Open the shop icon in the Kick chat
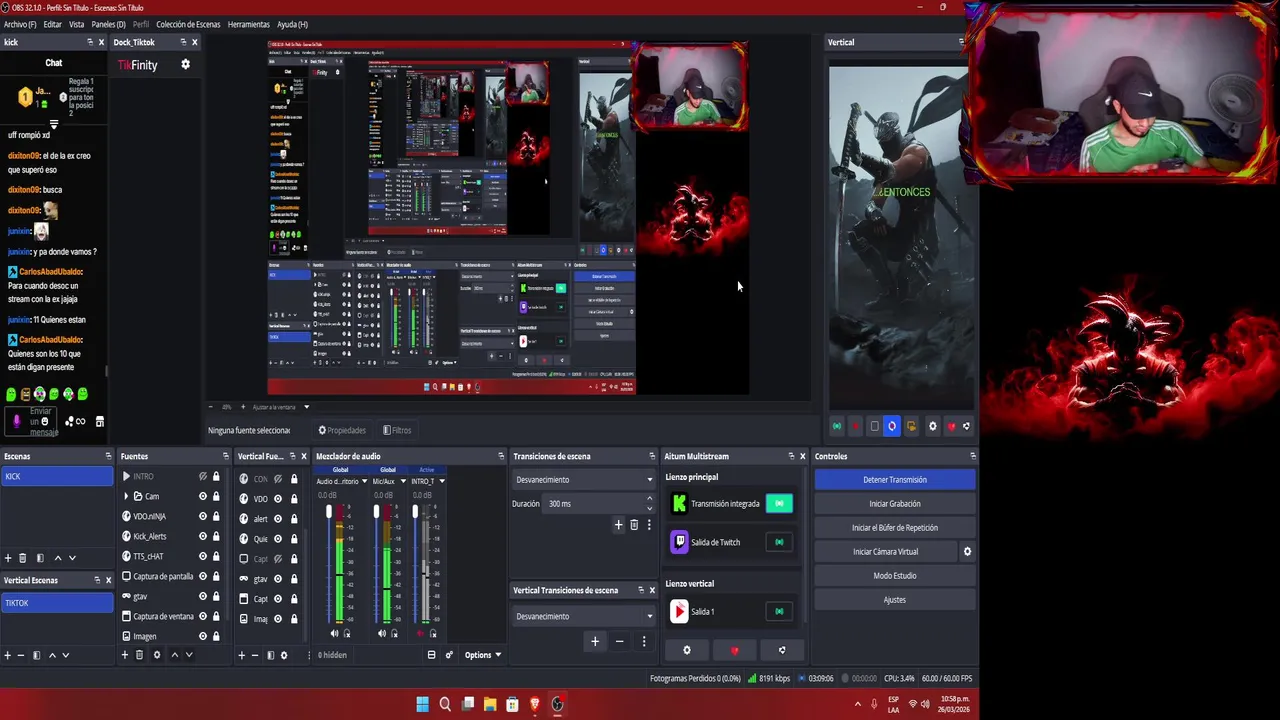 click(x=99, y=421)
